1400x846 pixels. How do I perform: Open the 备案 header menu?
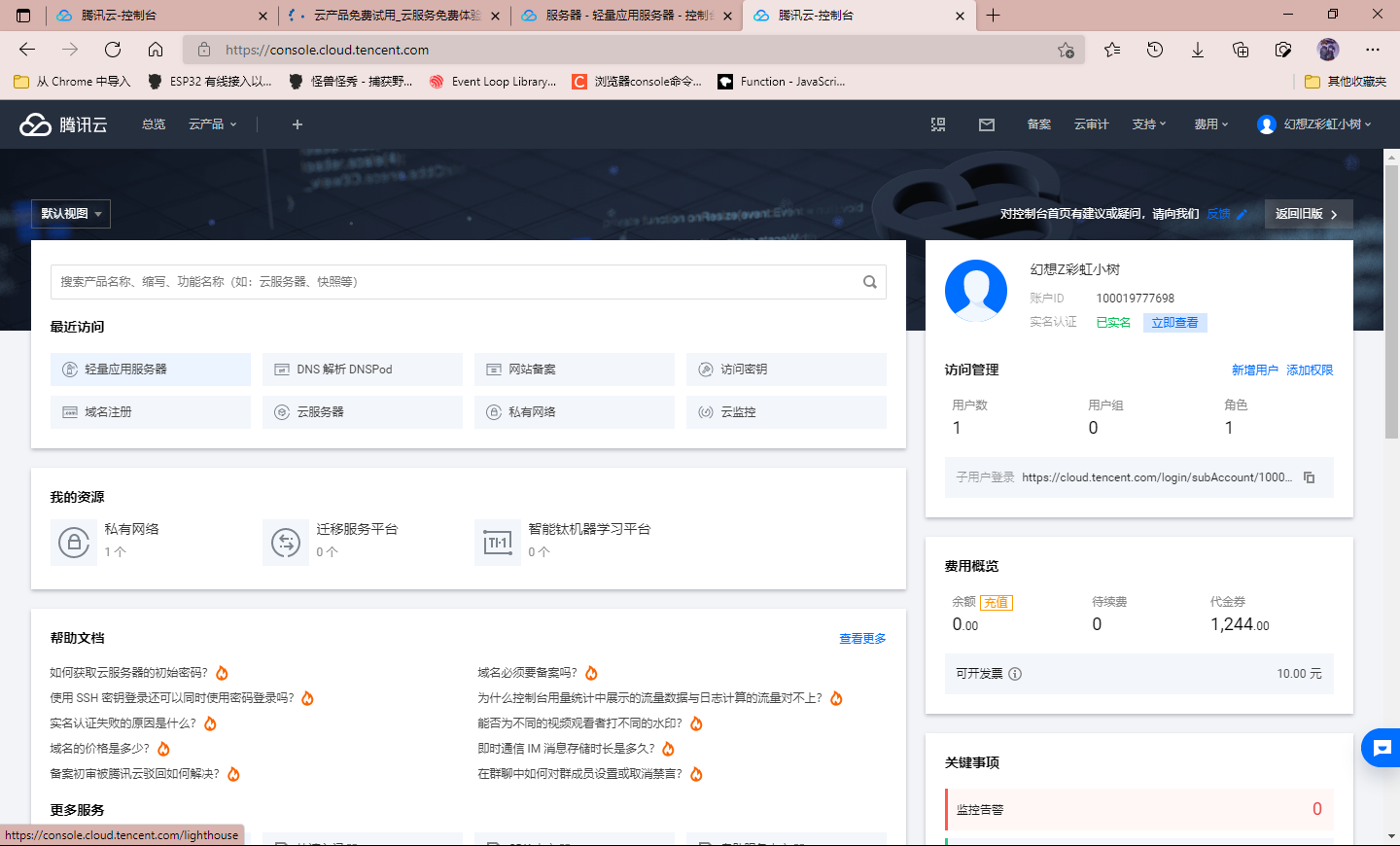click(1039, 124)
